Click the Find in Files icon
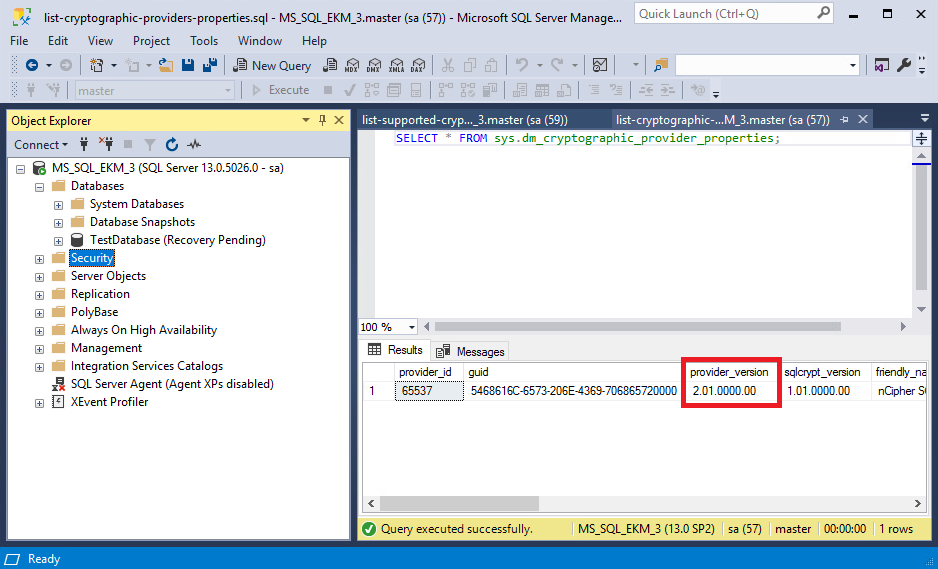The height and width of the screenshot is (569, 938). pos(660,65)
